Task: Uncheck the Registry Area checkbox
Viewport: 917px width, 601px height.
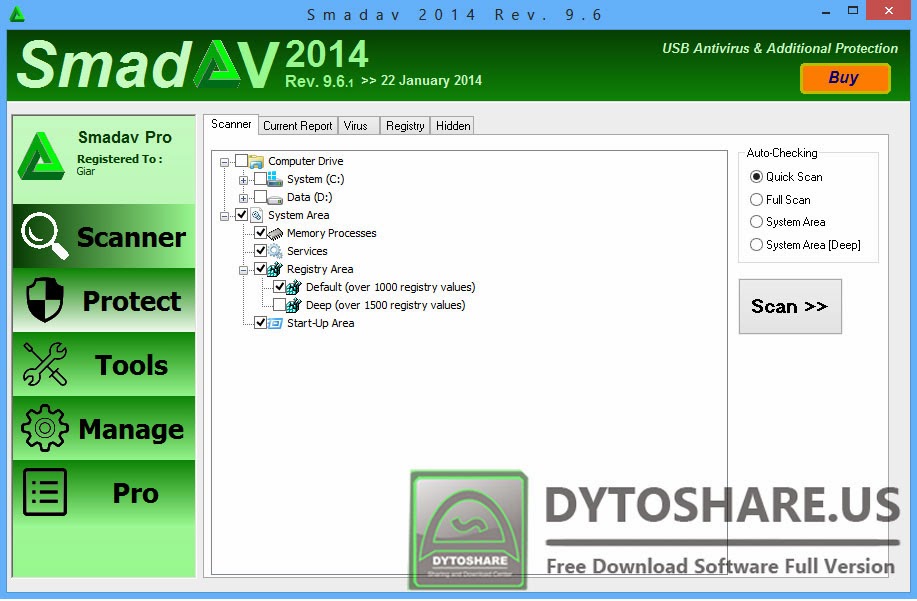Action: point(260,269)
